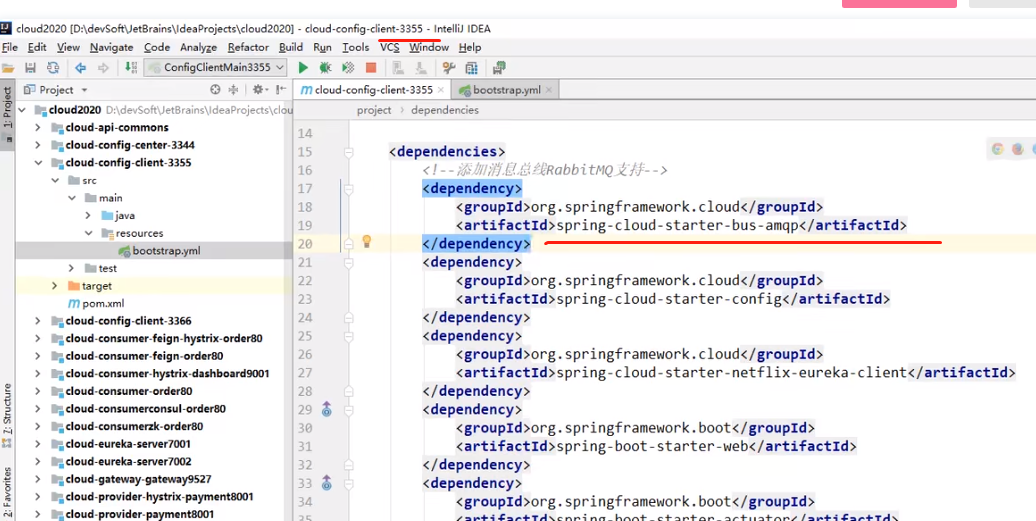Collapse the cloud2020 root node

(22, 110)
